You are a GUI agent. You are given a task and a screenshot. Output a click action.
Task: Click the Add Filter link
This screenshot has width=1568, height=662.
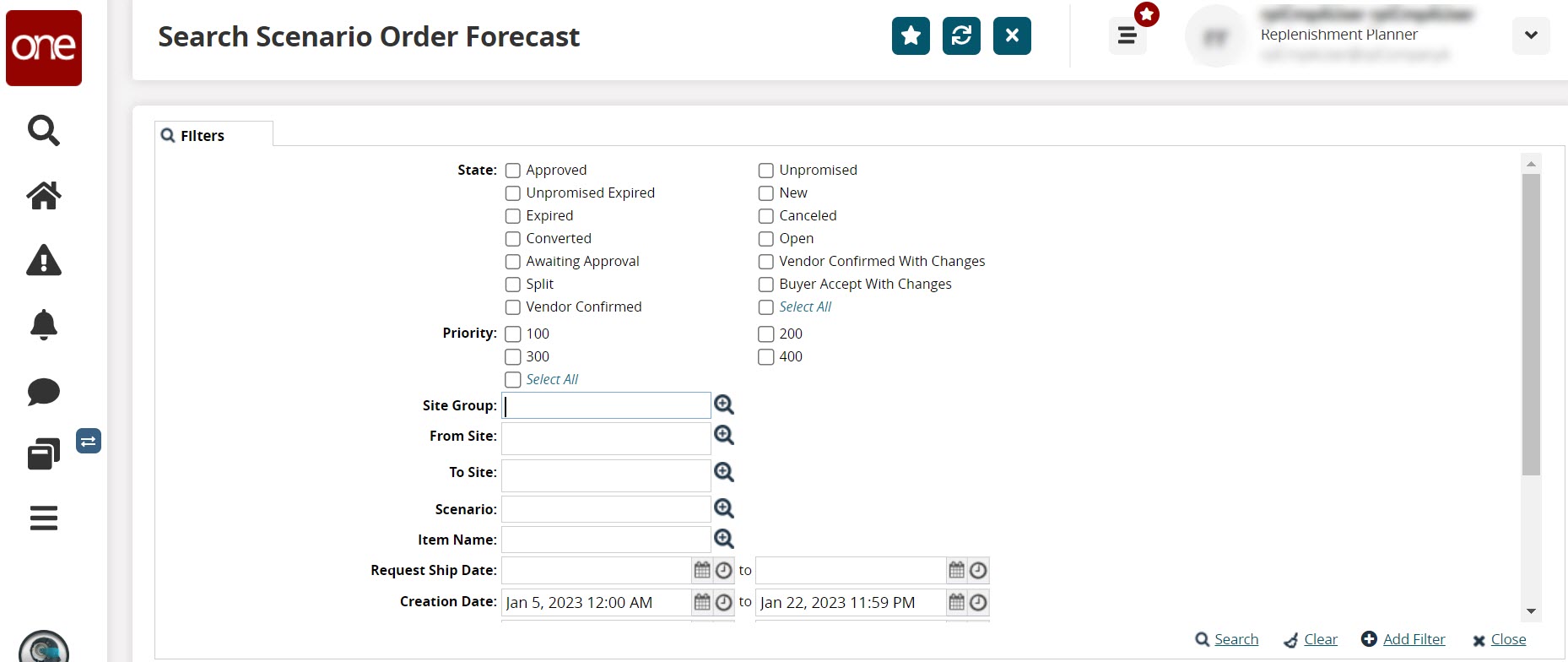coord(1414,639)
